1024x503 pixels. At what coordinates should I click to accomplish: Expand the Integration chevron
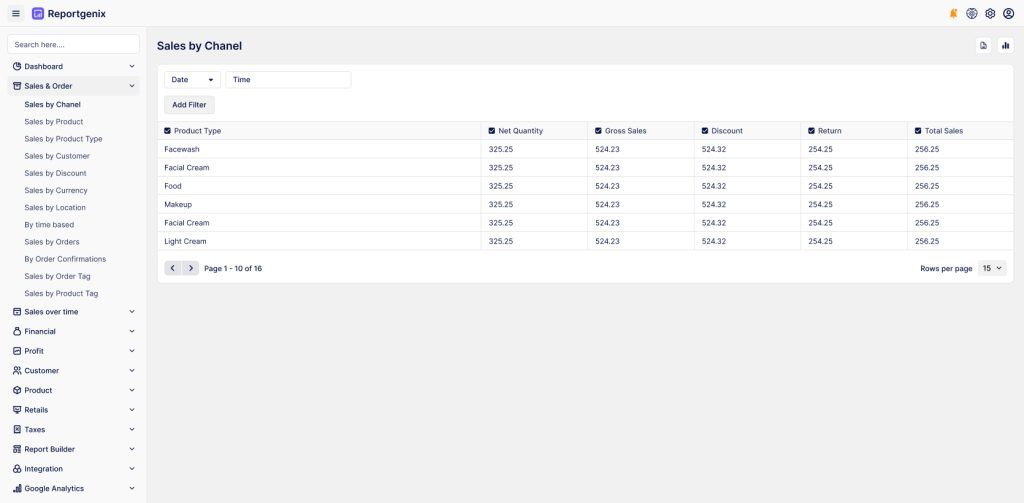[132, 468]
